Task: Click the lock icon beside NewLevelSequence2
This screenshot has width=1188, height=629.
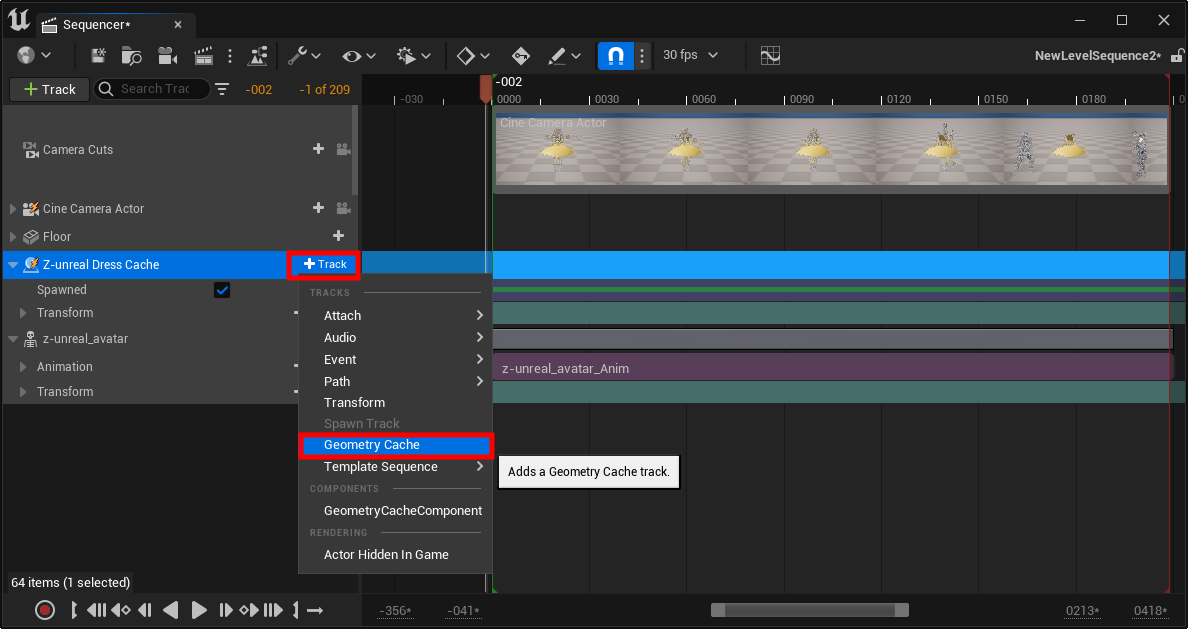Action: (1177, 55)
